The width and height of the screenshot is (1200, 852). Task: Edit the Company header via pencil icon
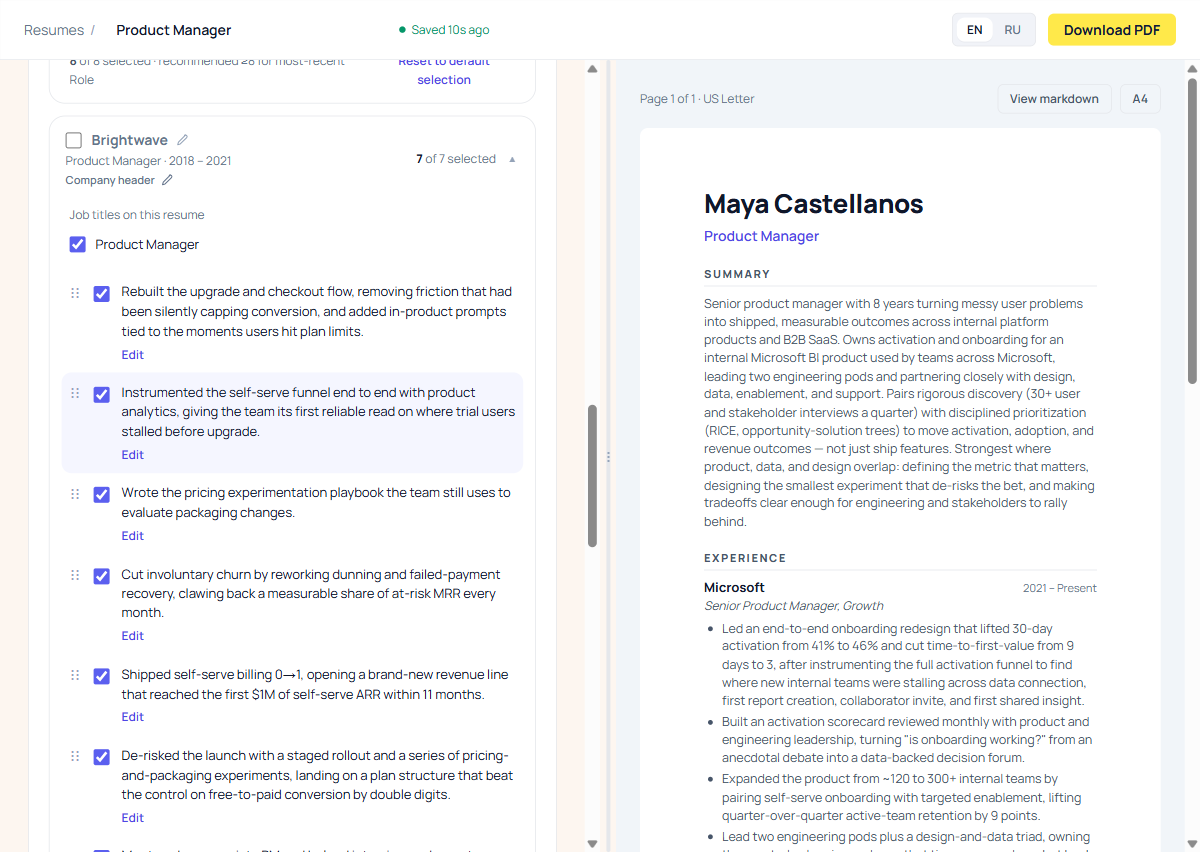(x=167, y=180)
